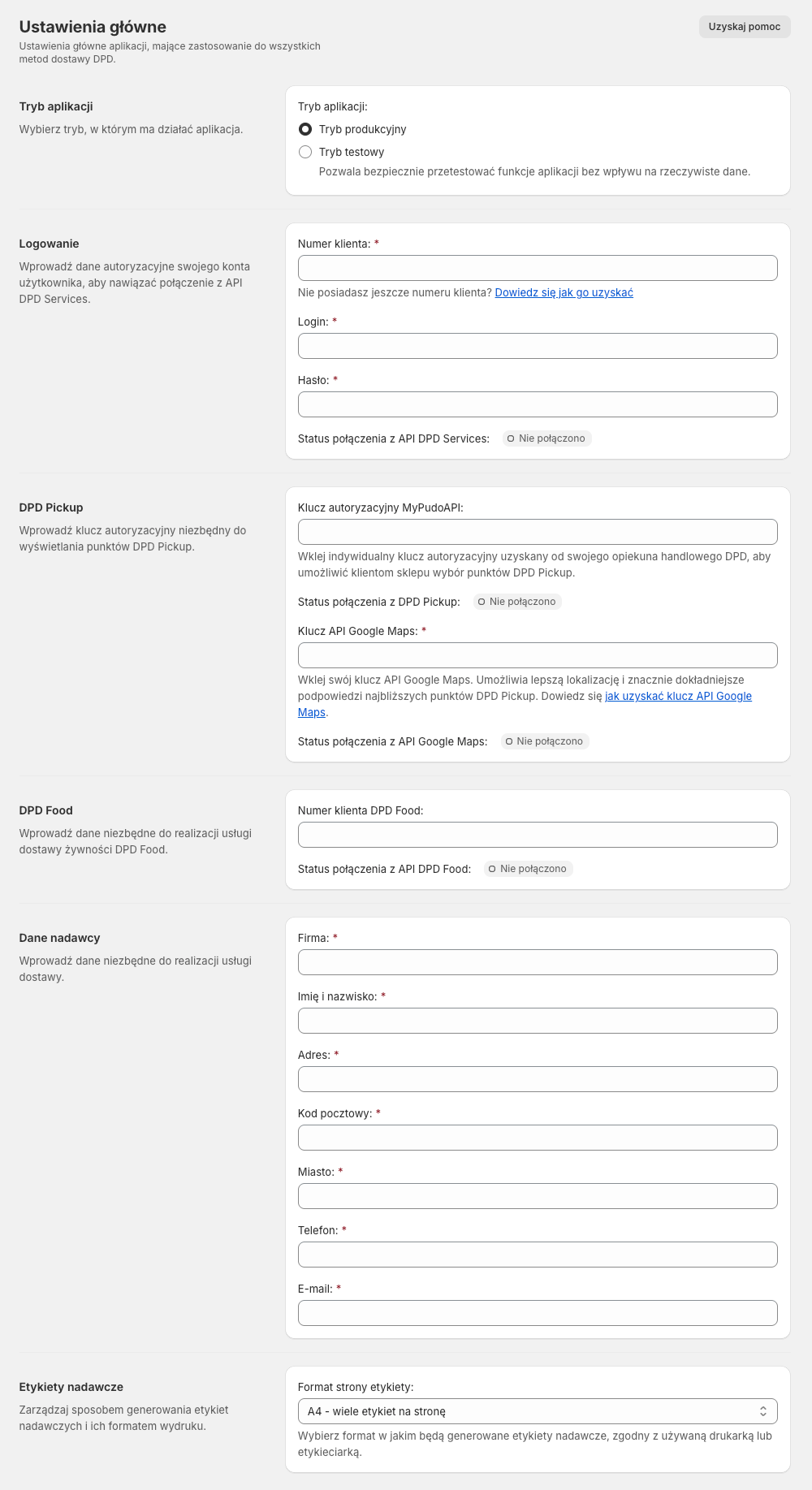Click into the Hasło password field
This screenshot has width=812, height=1490.
(x=538, y=404)
